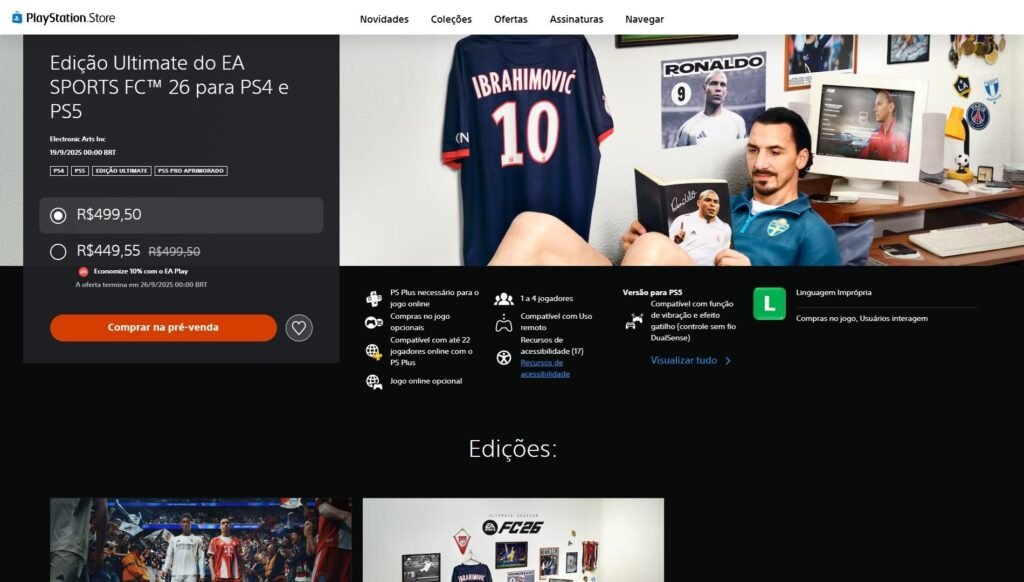Viewport: 1024px width, 582px height.
Task: Select the R$499,50 price option
Action: coord(58,215)
